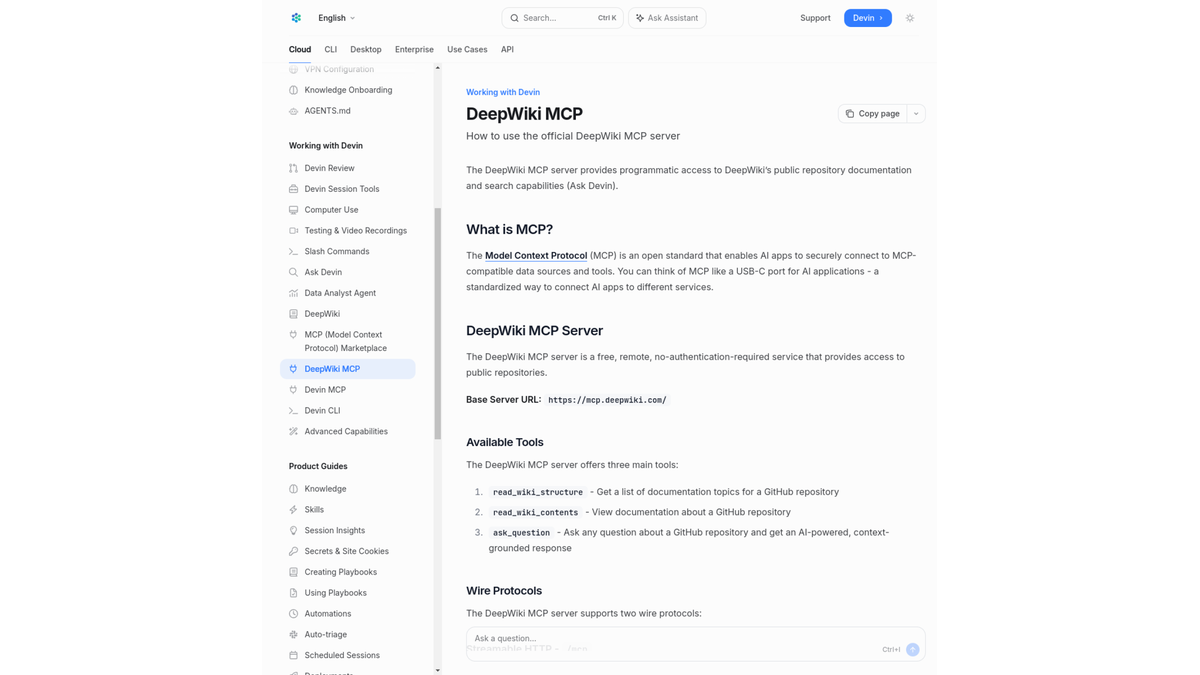Open the English language dropdown
Image resolution: width=1200 pixels, height=675 pixels.
coord(337,18)
